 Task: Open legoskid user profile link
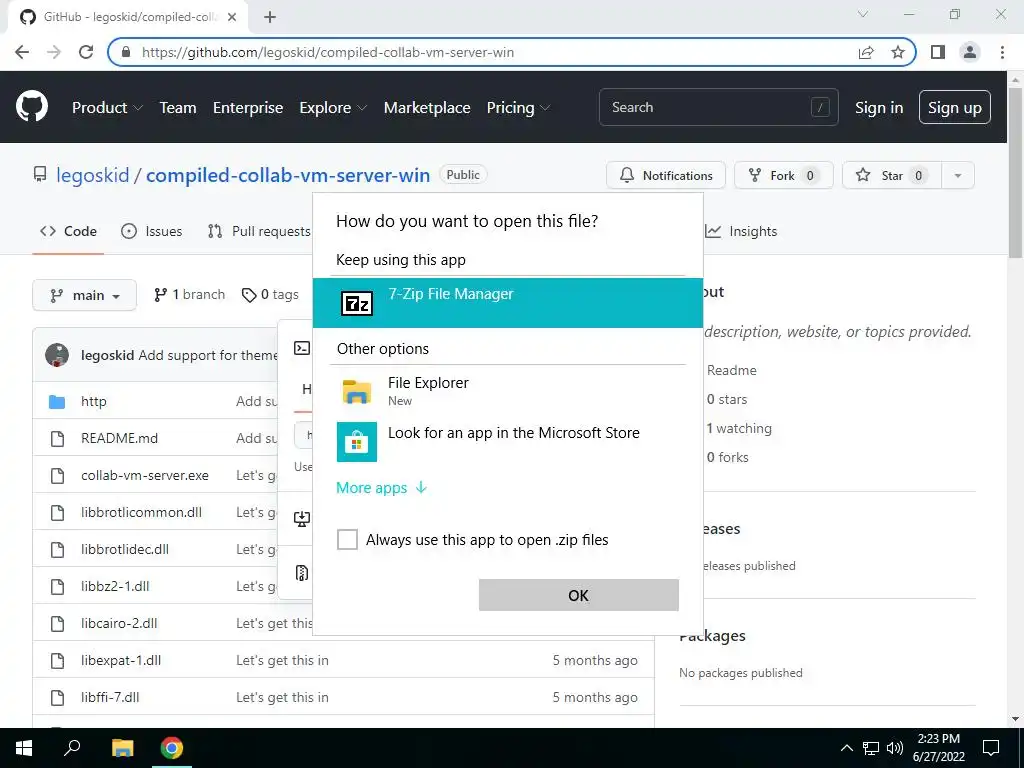tap(93, 175)
